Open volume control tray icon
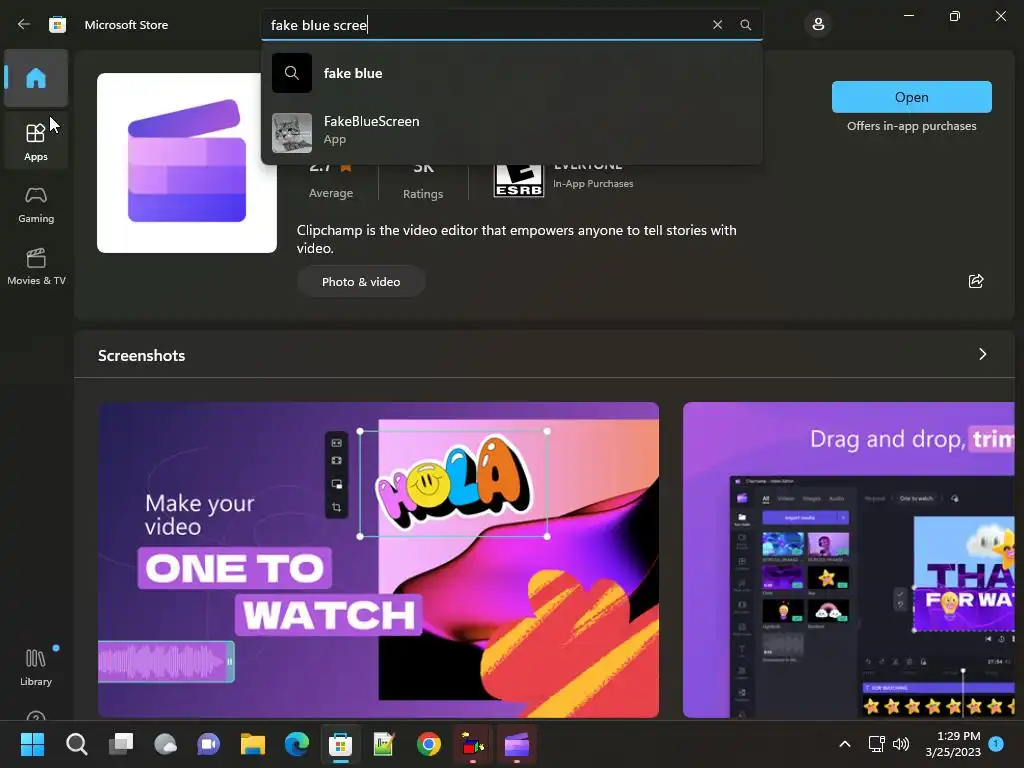The image size is (1024, 768). (901, 744)
